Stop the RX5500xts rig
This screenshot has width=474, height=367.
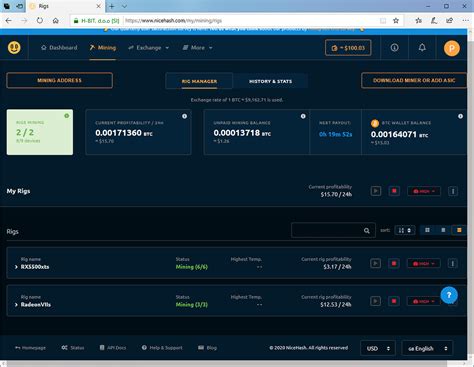tap(394, 263)
